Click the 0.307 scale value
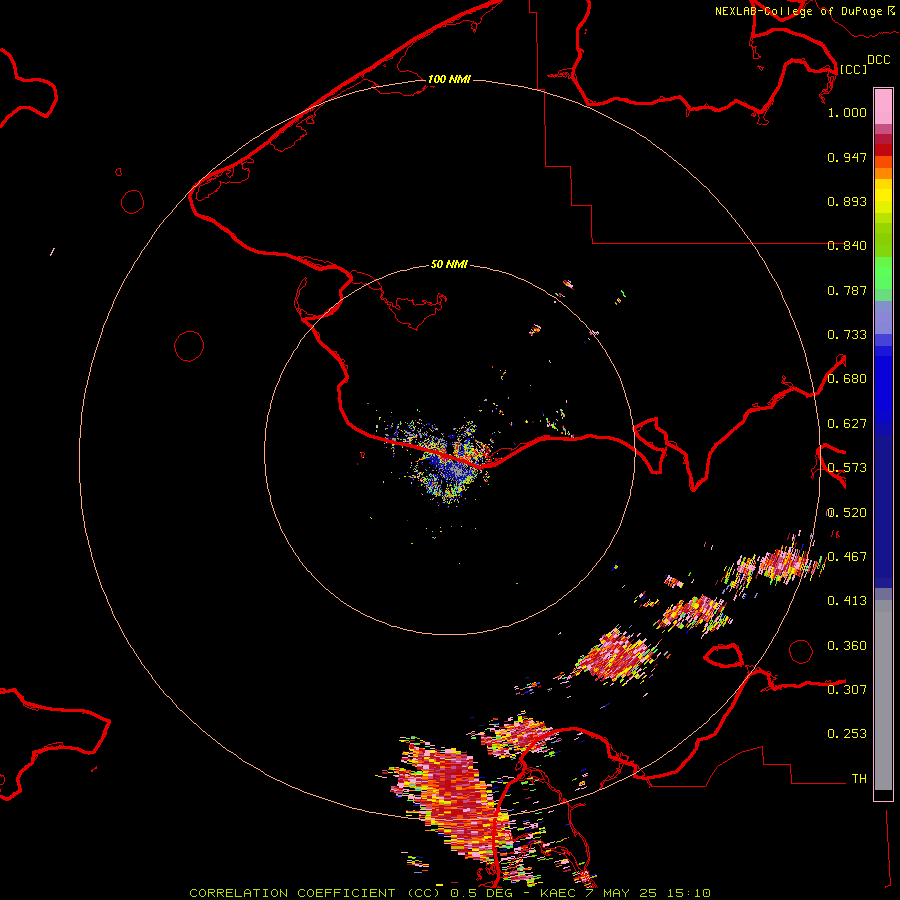 coord(847,690)
